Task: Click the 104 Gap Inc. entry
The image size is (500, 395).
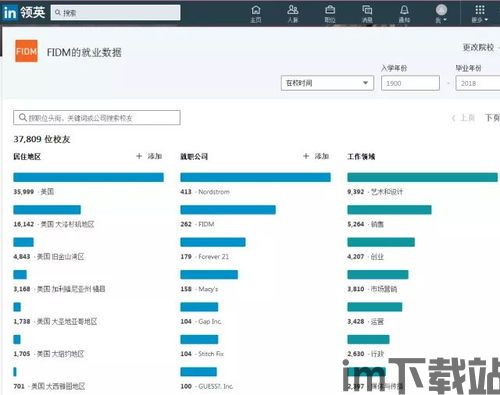Action: 201,321
